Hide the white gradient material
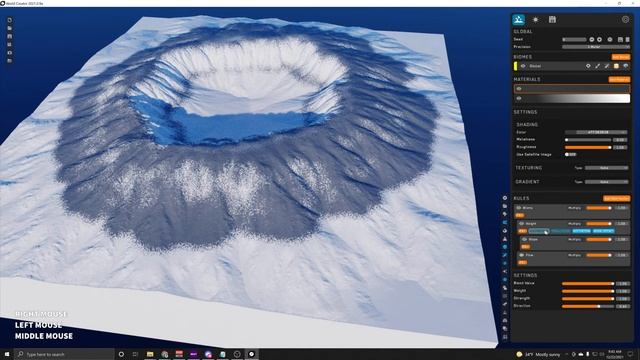 [x=519, y=98]
